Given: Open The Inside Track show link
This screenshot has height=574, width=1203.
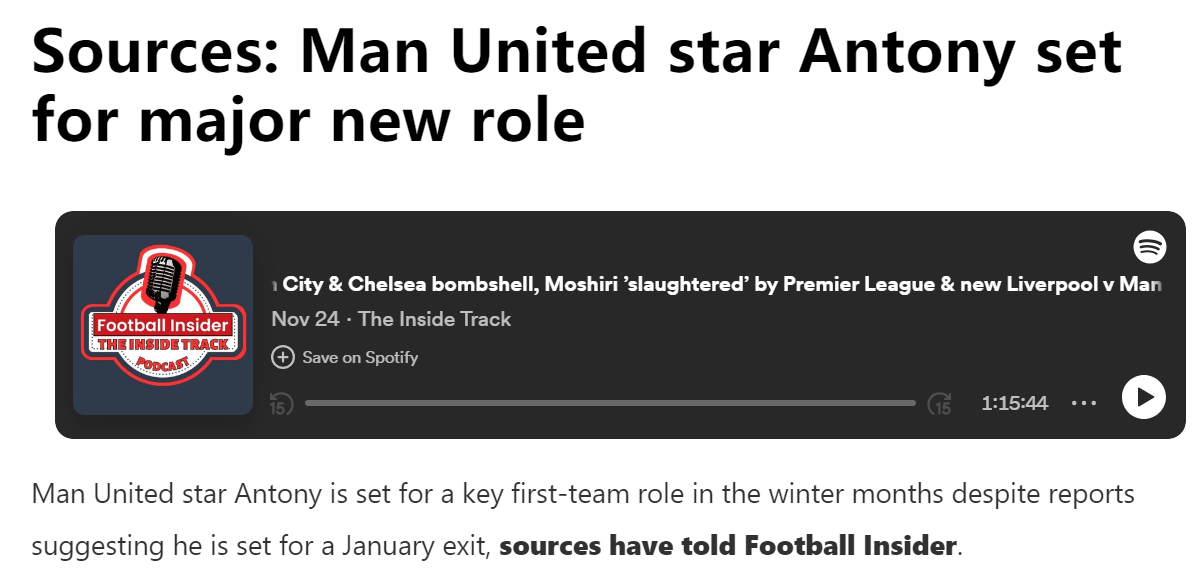Looking at the screenshot, I should point(435,319).
